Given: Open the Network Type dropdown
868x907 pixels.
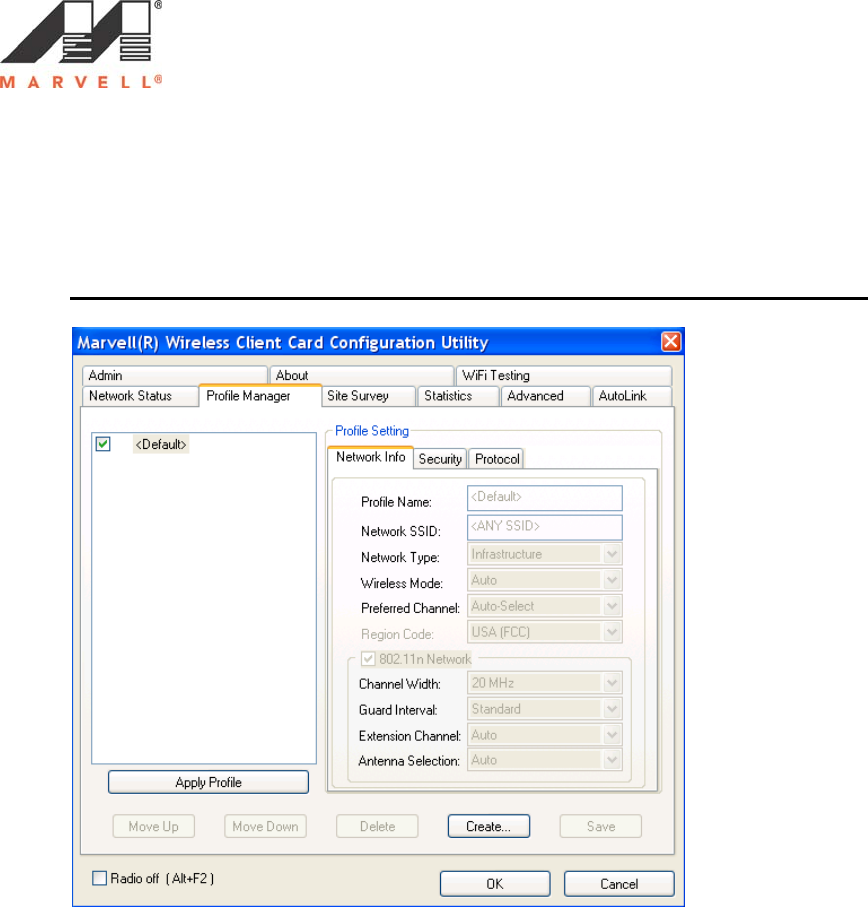Looking at the screenshot, I should click(x=545, y=554).
